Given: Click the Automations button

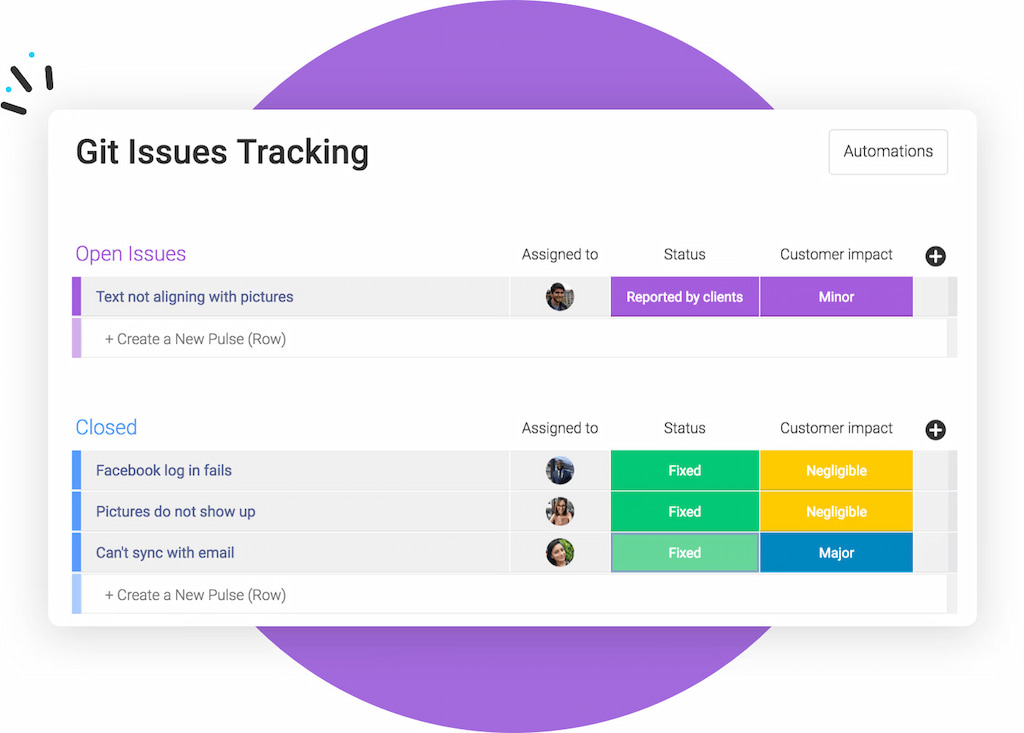Looking at the screenshot, I should [x=887, y=151].
